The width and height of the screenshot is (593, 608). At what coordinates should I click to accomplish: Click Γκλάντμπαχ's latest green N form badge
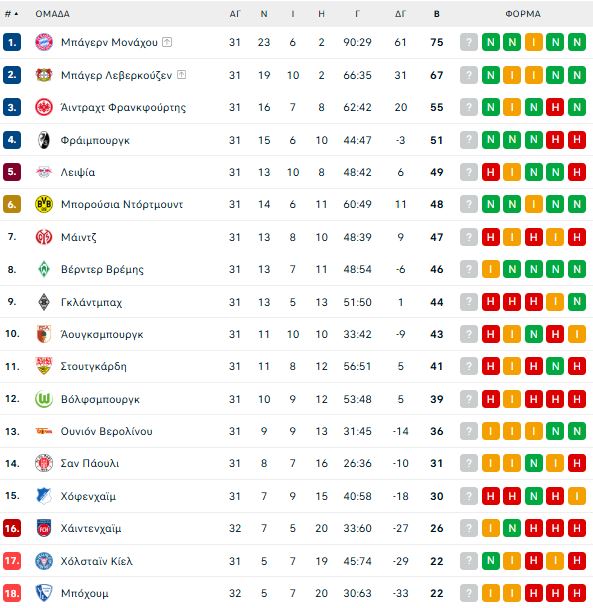coord(577,302)
